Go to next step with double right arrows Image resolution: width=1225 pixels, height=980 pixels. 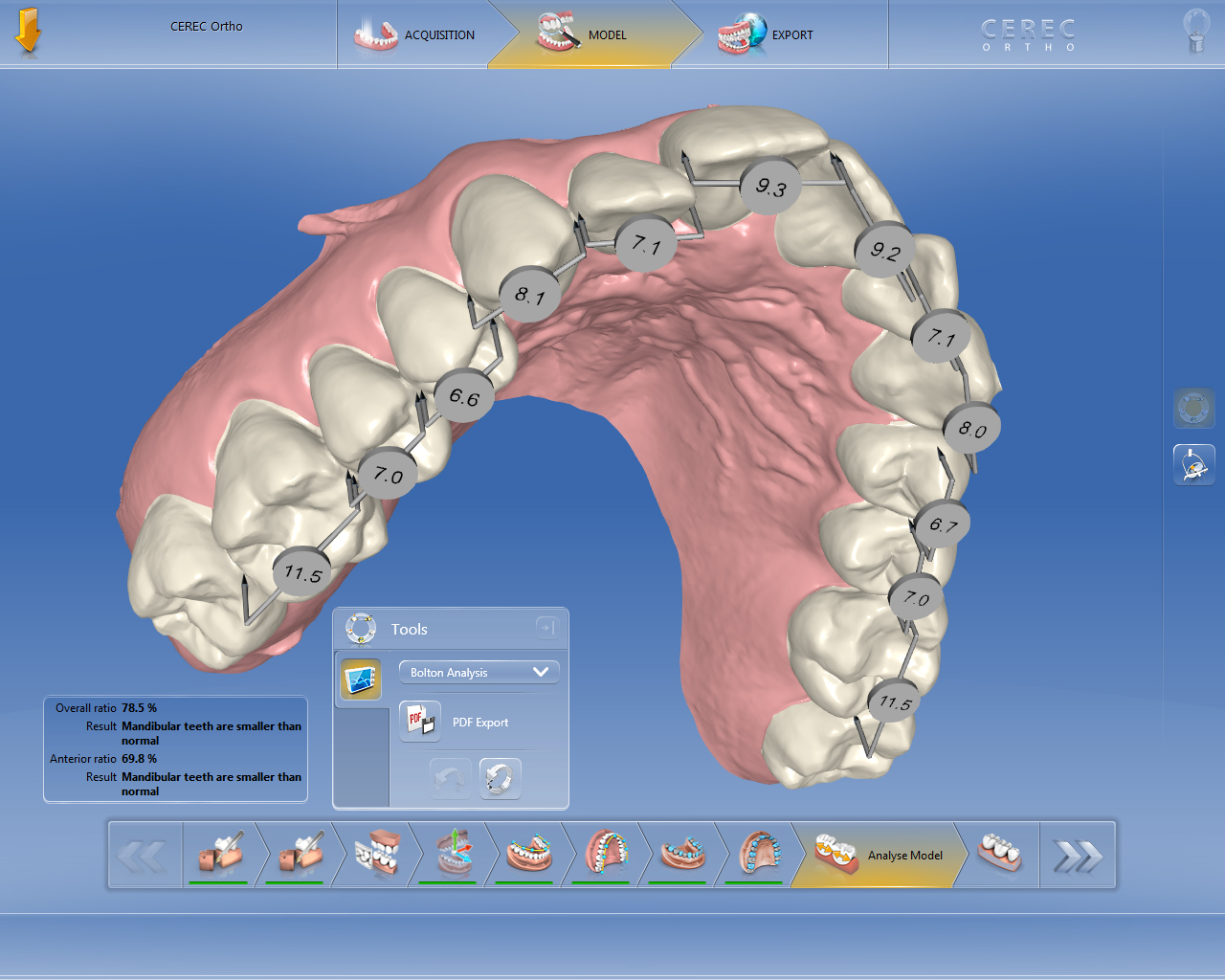tap(1077, 856)
